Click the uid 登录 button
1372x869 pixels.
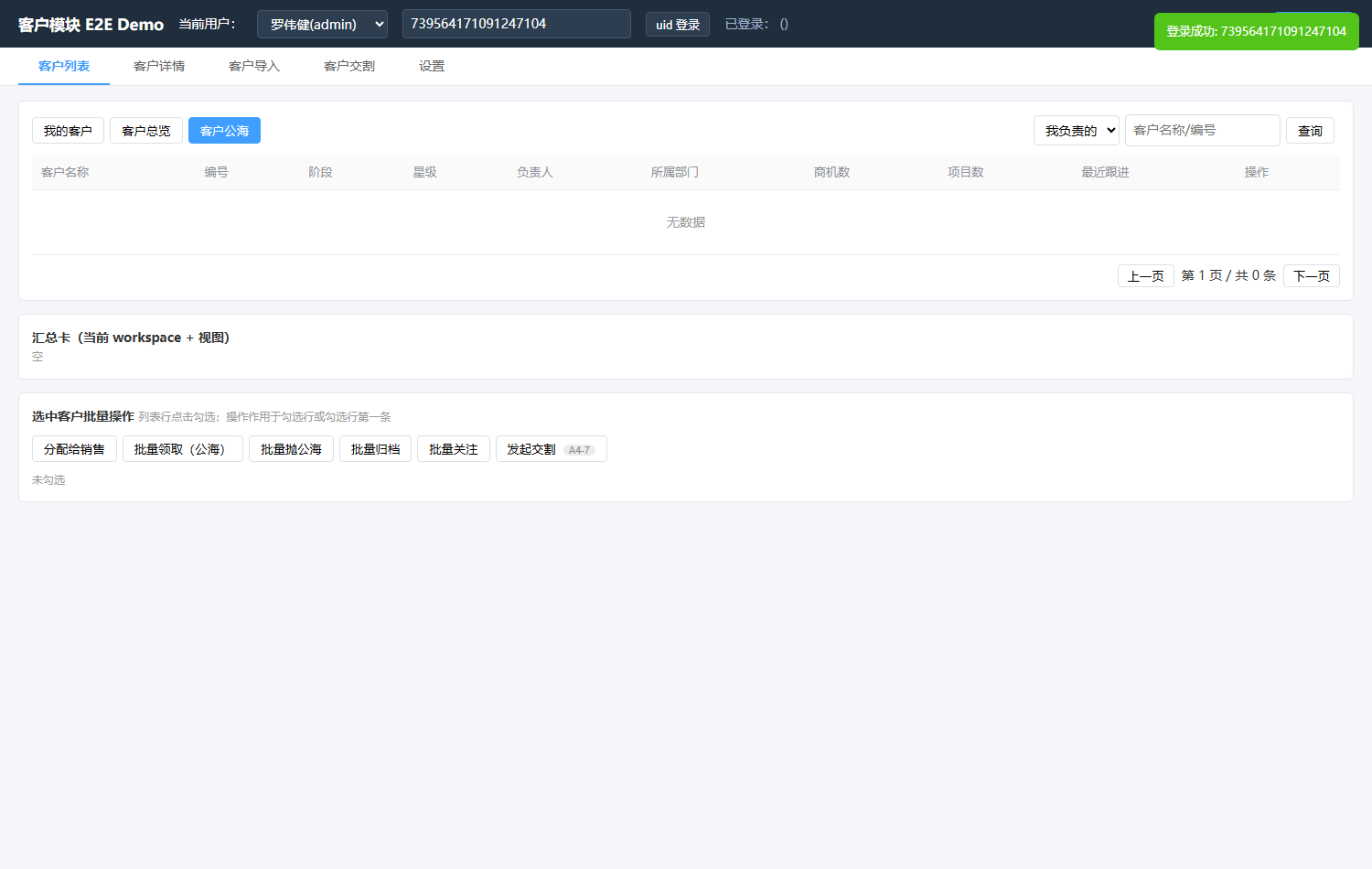pos(678,25)
